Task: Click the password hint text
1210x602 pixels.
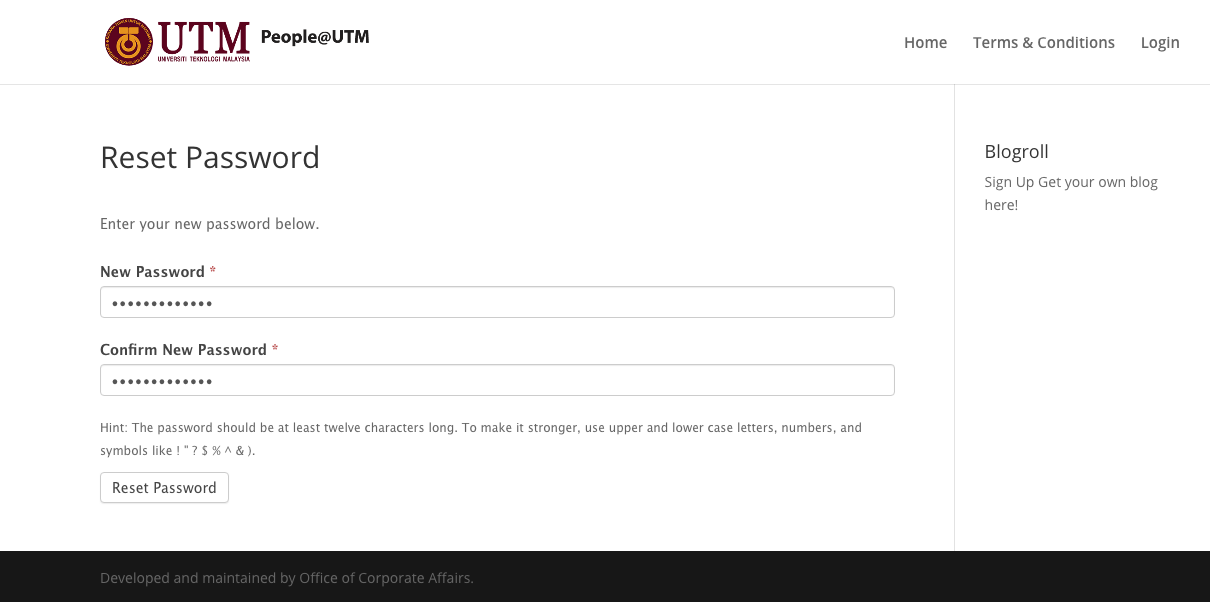Action: pyautogui.click(x=481, y=439)
